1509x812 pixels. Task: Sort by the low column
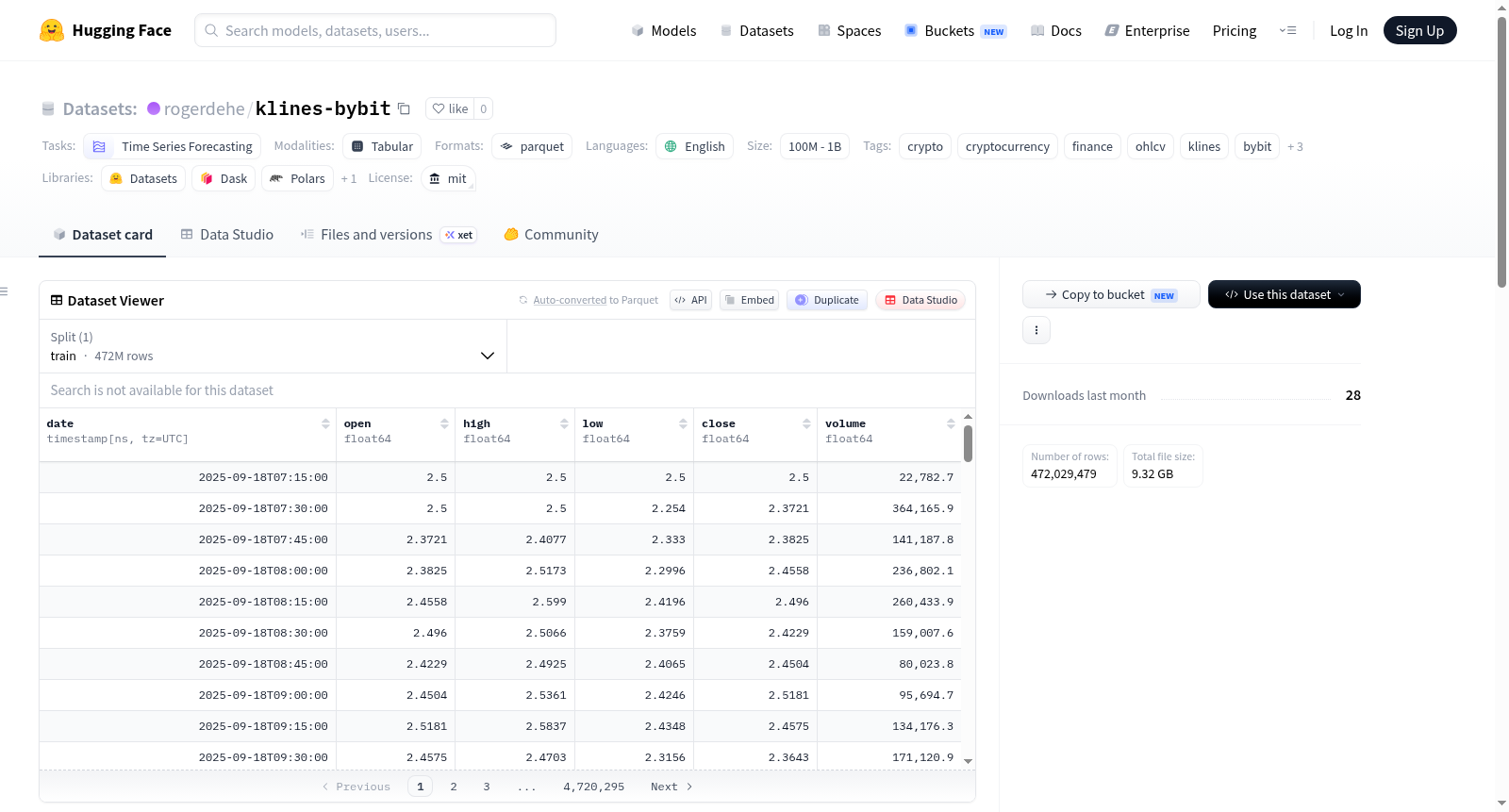tap(683, 424)
